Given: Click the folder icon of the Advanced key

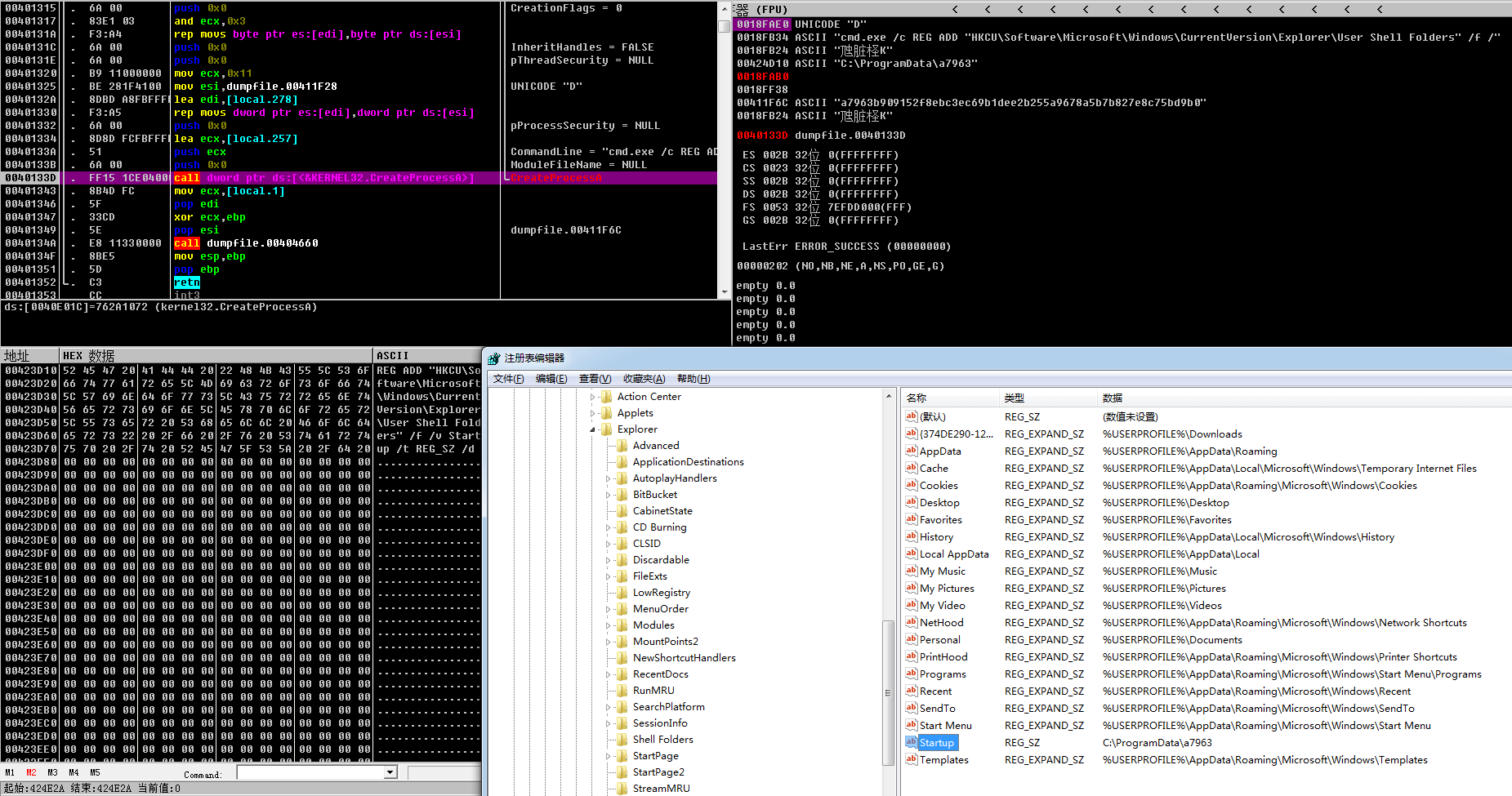Looking at the screenshot, I should (622, 445).
